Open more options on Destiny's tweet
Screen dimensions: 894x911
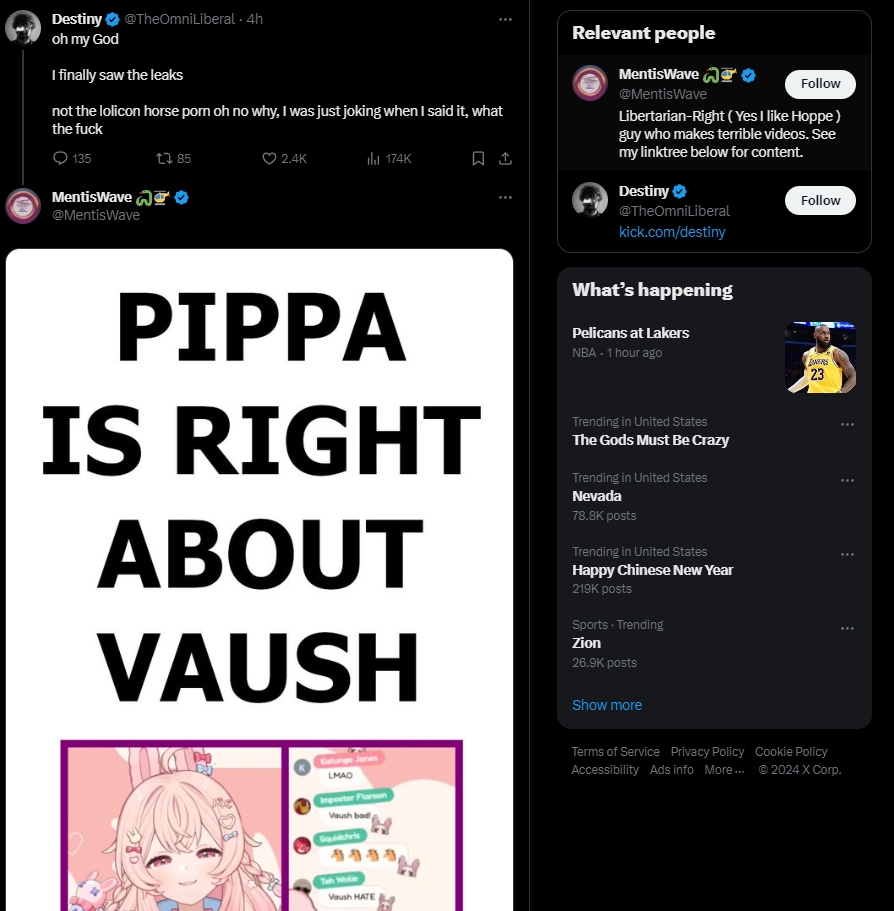(505, 19)
